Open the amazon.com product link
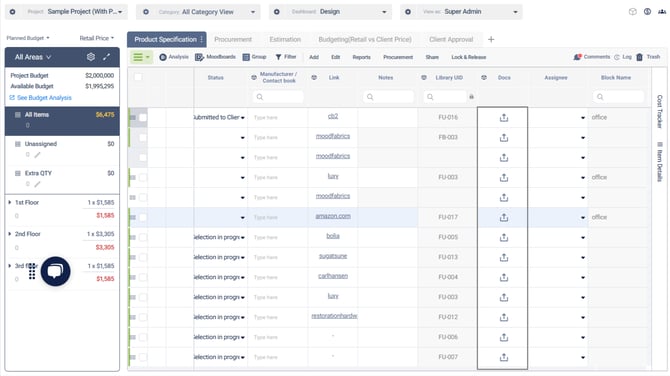The width and height of the screenshot is (670, 376). [x=333, y=216]
